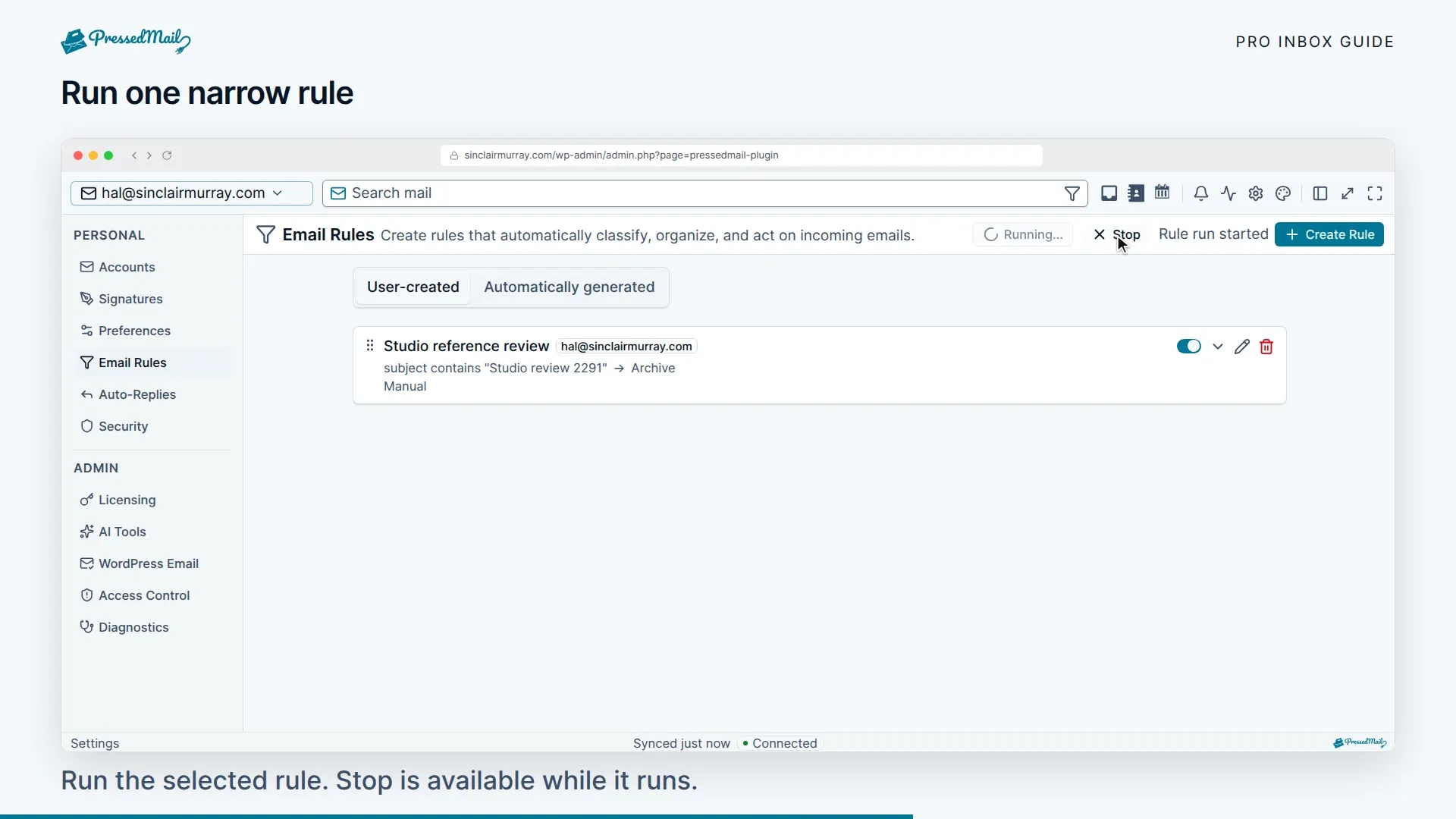Viewport: 1456px width, 819px height.
Task: Click the Running... status button
Action: tap(1023, 234)
